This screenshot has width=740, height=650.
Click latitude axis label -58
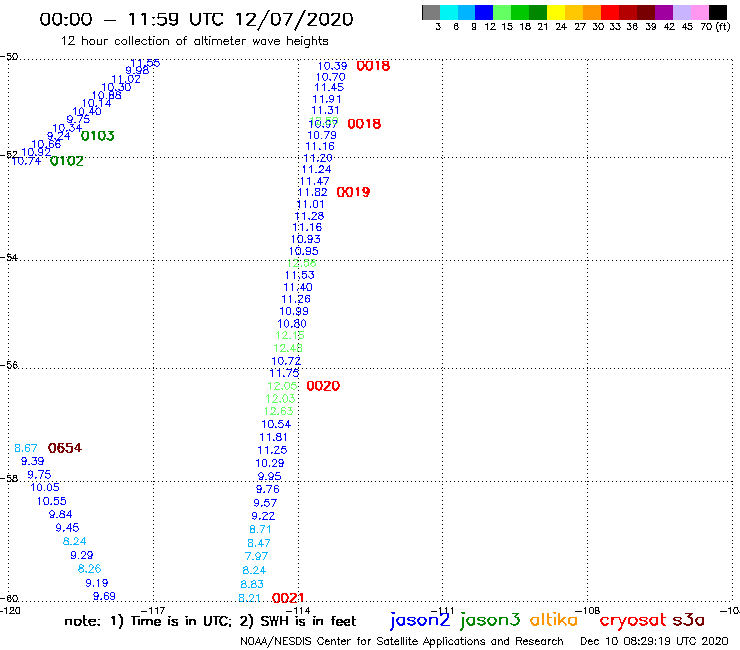9,478
